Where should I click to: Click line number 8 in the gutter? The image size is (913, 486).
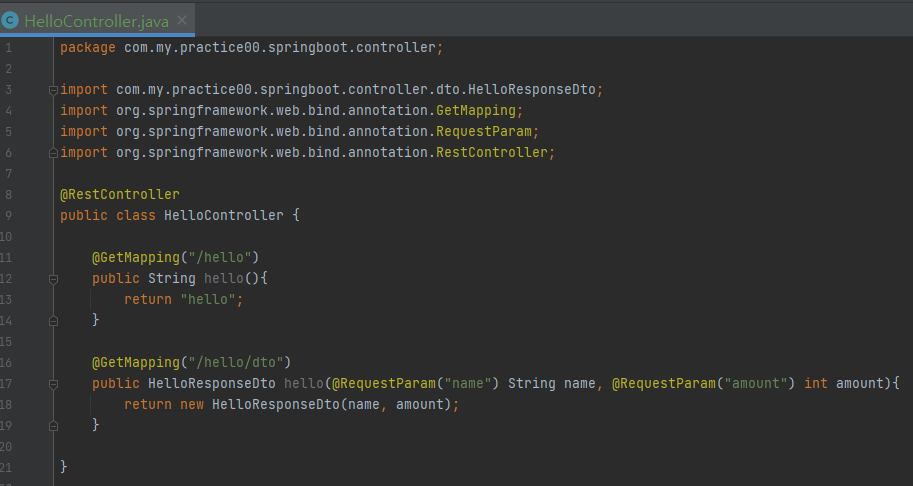pos(8,194)
